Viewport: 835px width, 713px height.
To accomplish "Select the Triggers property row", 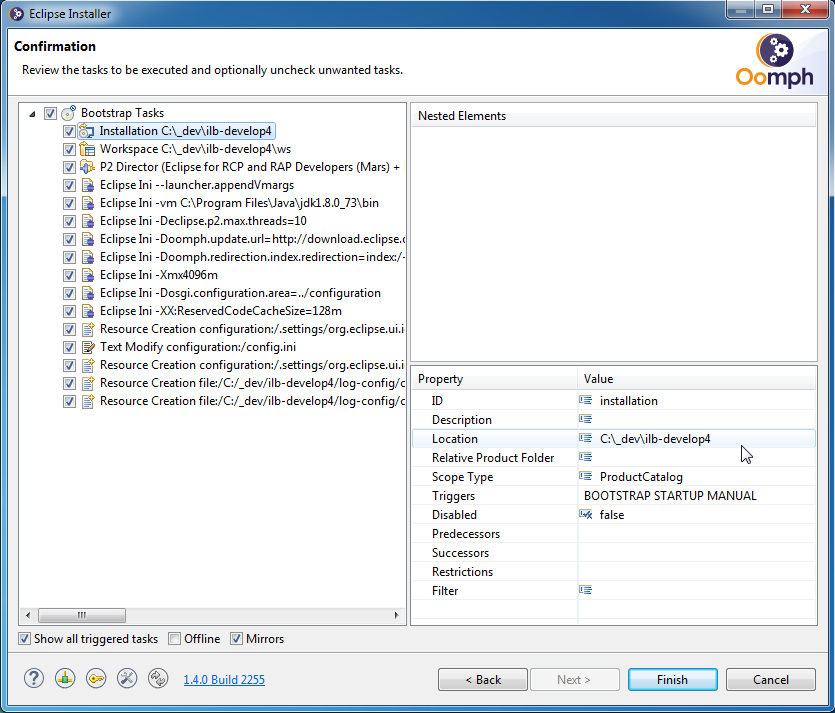I will (x=613, y=496).
